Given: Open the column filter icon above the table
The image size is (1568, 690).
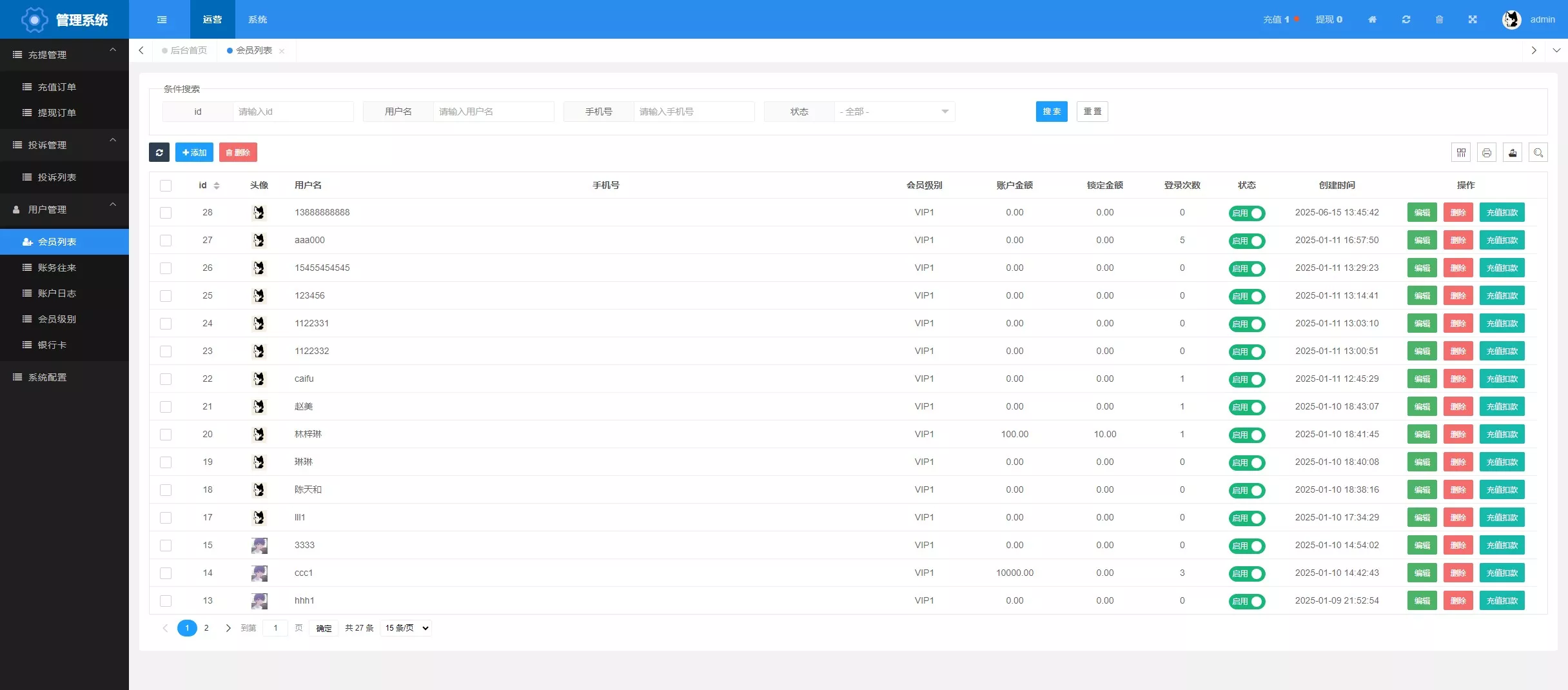Looking at the screenshot, I should click(x=1461, y=153).
